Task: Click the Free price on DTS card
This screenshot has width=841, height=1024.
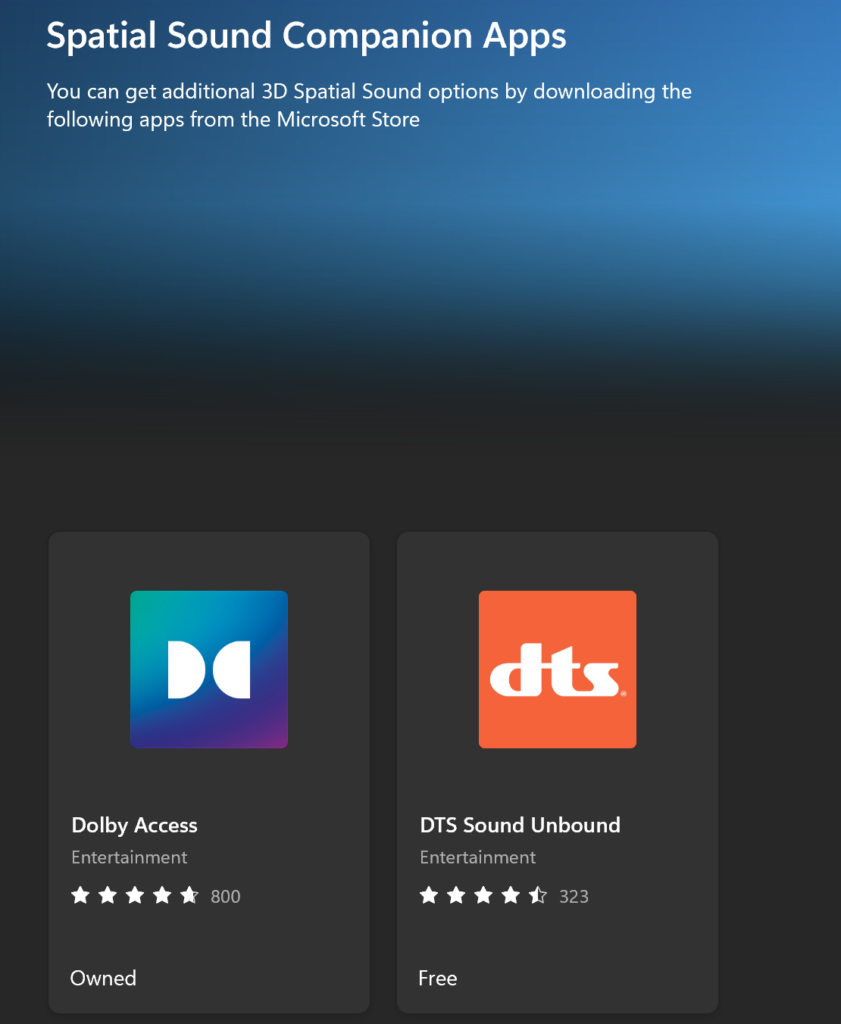Action: (x=437, y=978)
